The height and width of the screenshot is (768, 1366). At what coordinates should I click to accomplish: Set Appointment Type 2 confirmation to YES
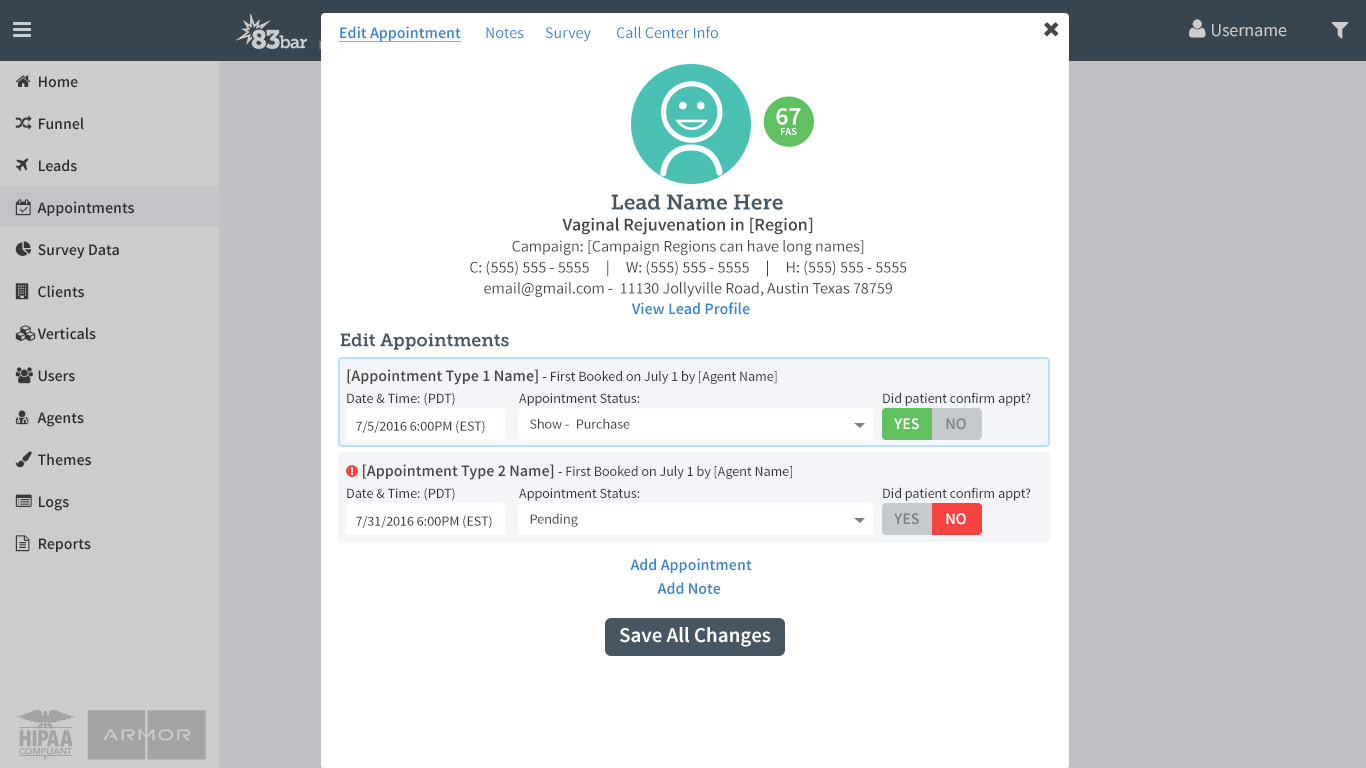click(x=907, y=519)
